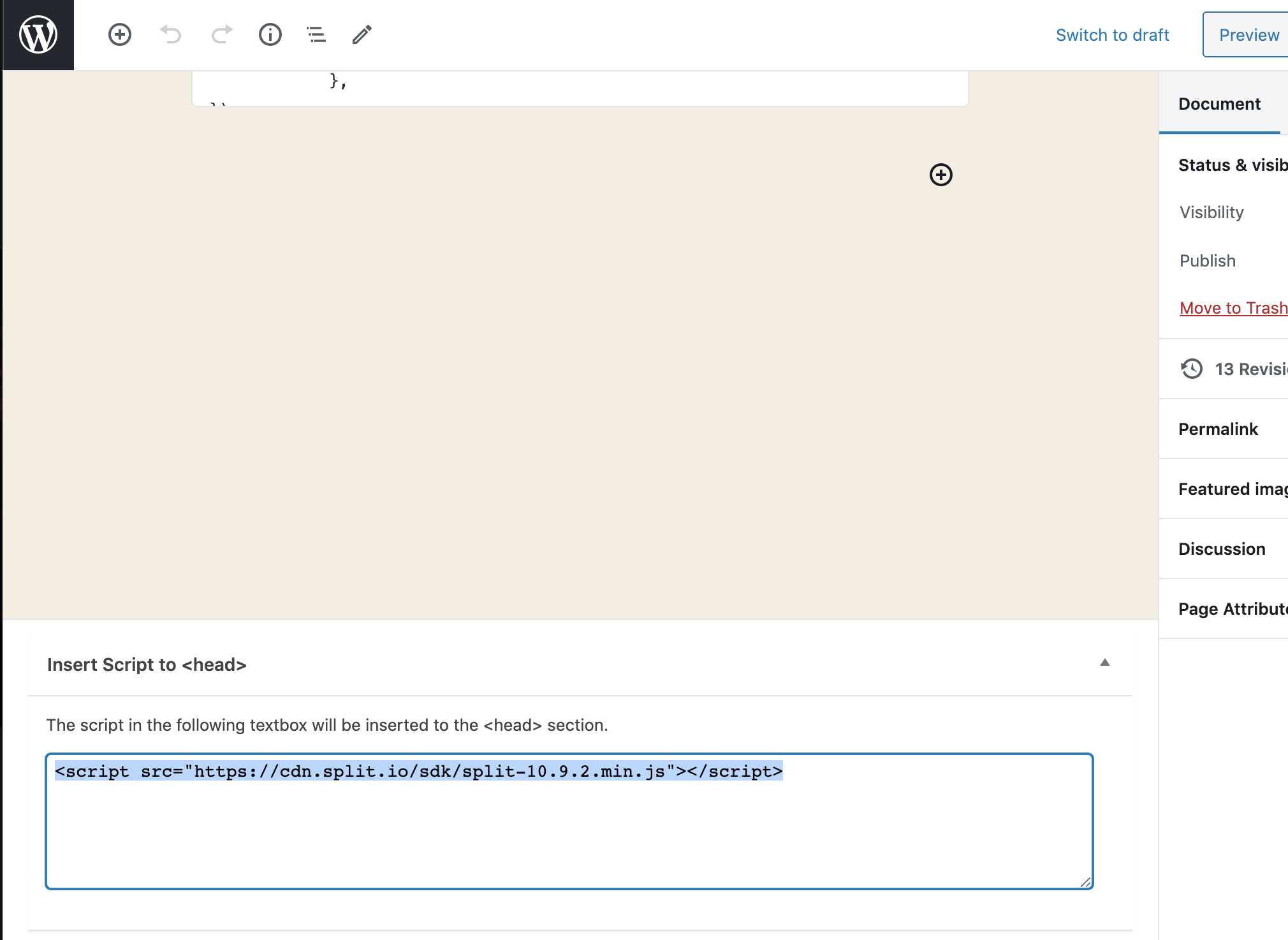Expand the Page Attributes panel

coord(1232,609)
